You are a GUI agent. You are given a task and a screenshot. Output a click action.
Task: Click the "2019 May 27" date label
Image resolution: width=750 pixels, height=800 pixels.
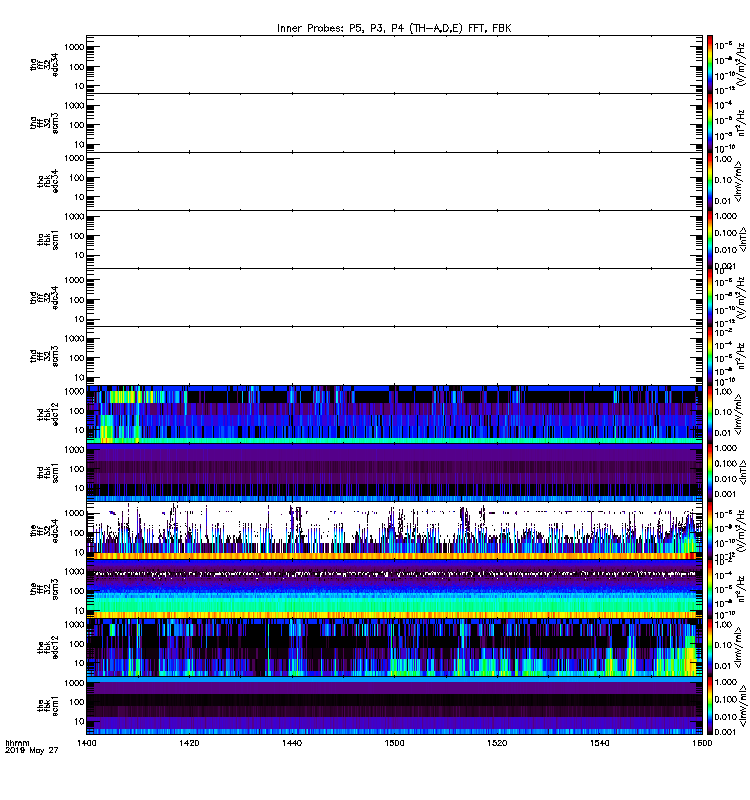point(32,751)
